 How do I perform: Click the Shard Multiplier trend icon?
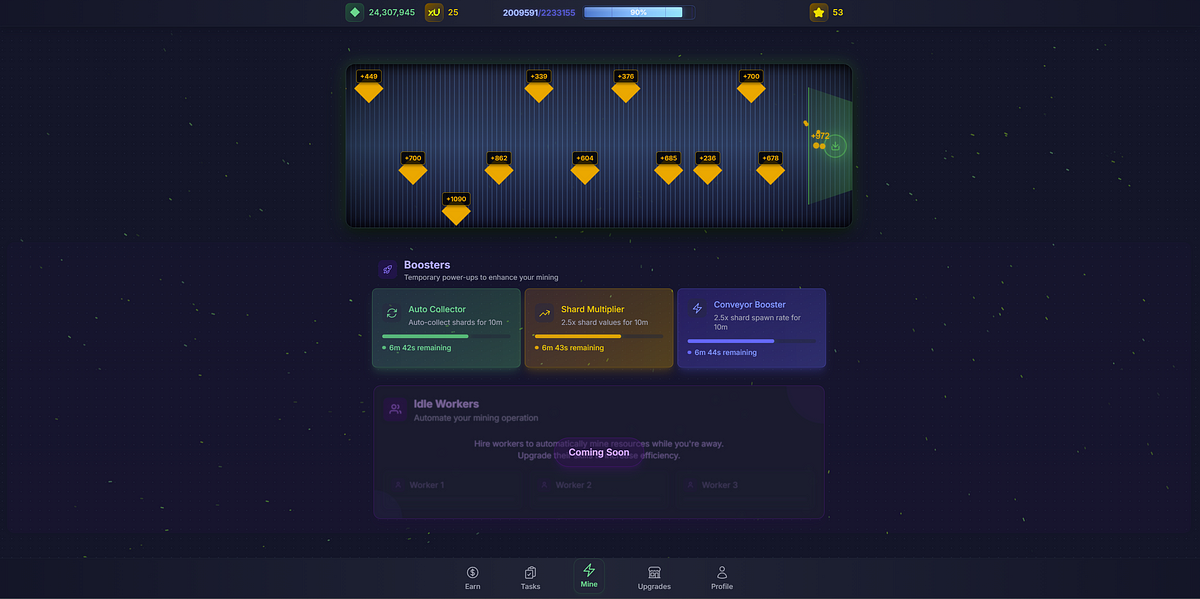point(544,312)
